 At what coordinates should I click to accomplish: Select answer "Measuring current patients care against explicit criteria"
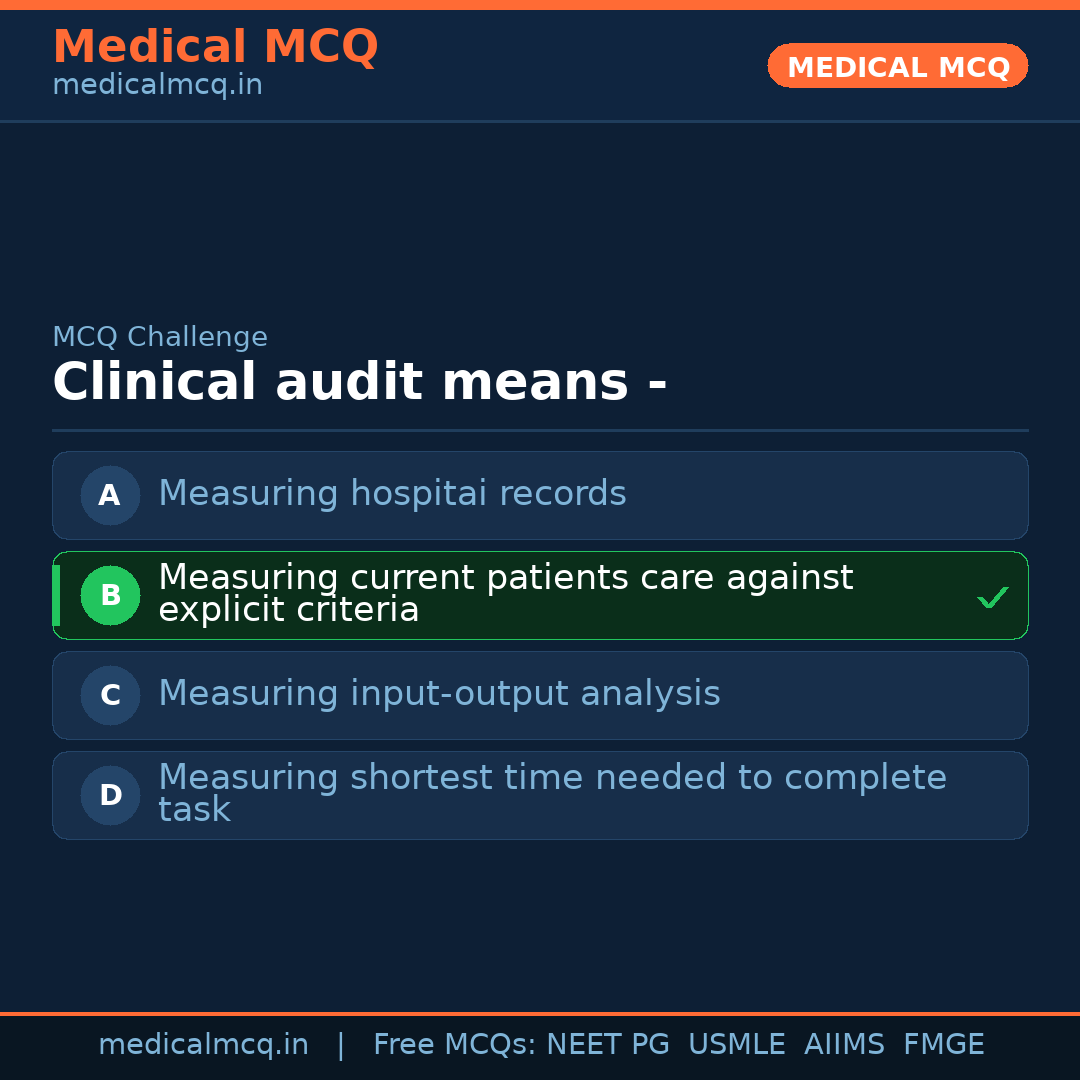click(x=505, y=594)
